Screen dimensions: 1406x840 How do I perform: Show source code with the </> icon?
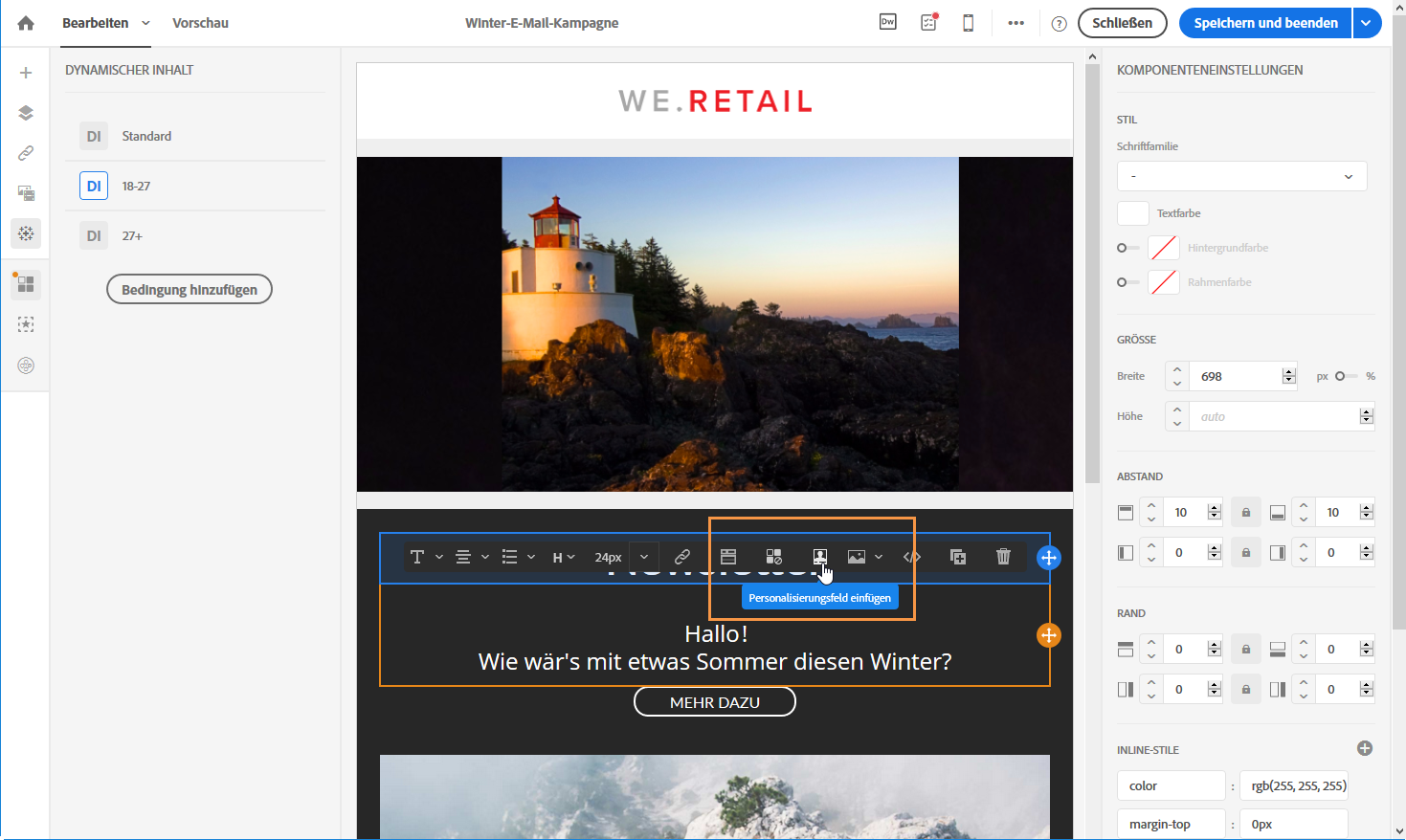[x=912, y=557]
